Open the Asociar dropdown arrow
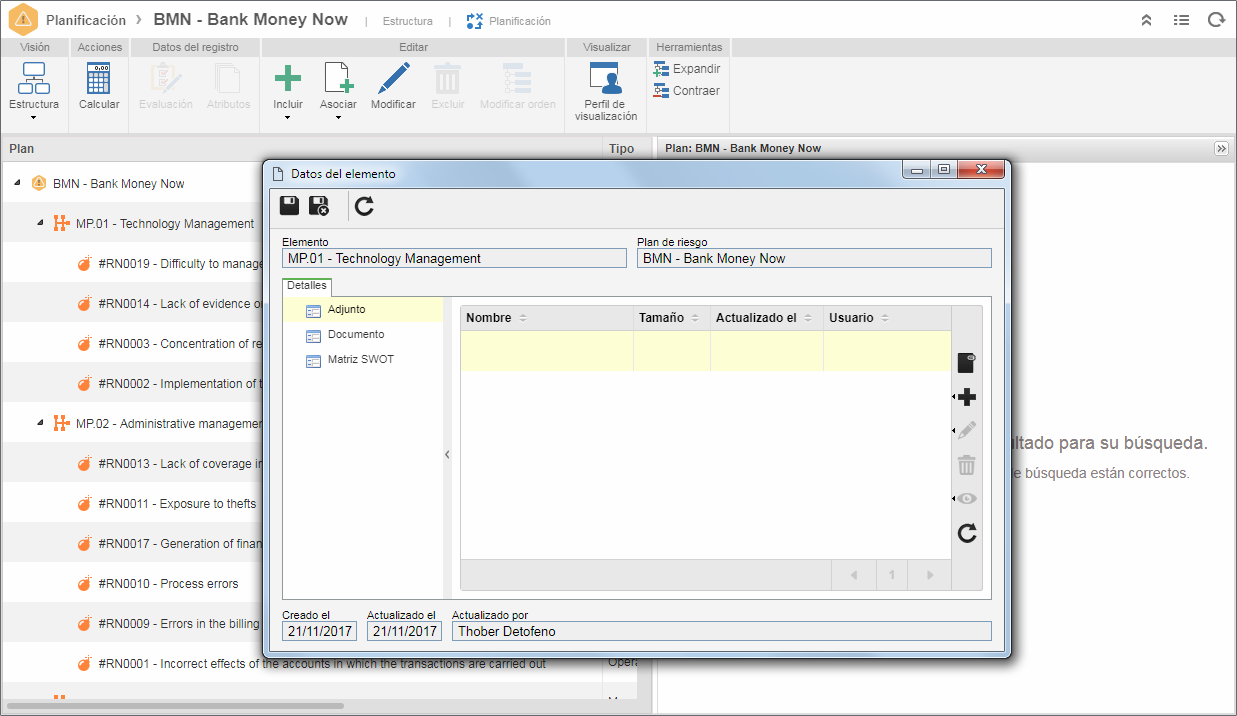Viewport: 1237px width, 716px height. tap(338, 118)
